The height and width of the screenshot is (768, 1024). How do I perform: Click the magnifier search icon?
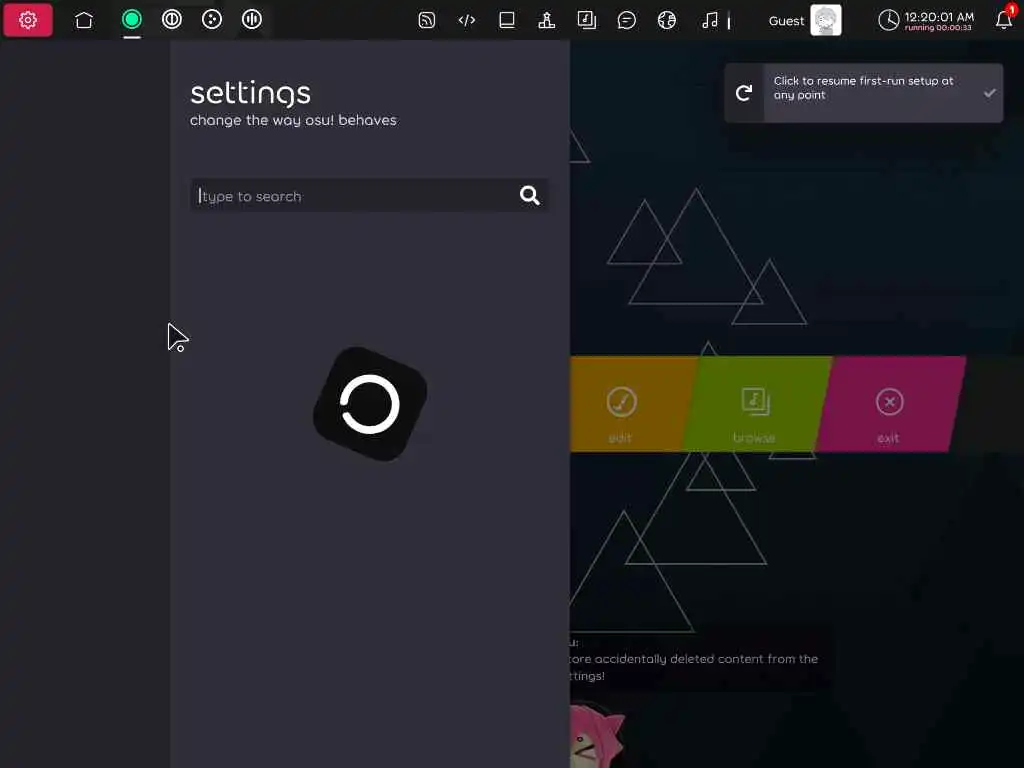(x=530, y=195)
